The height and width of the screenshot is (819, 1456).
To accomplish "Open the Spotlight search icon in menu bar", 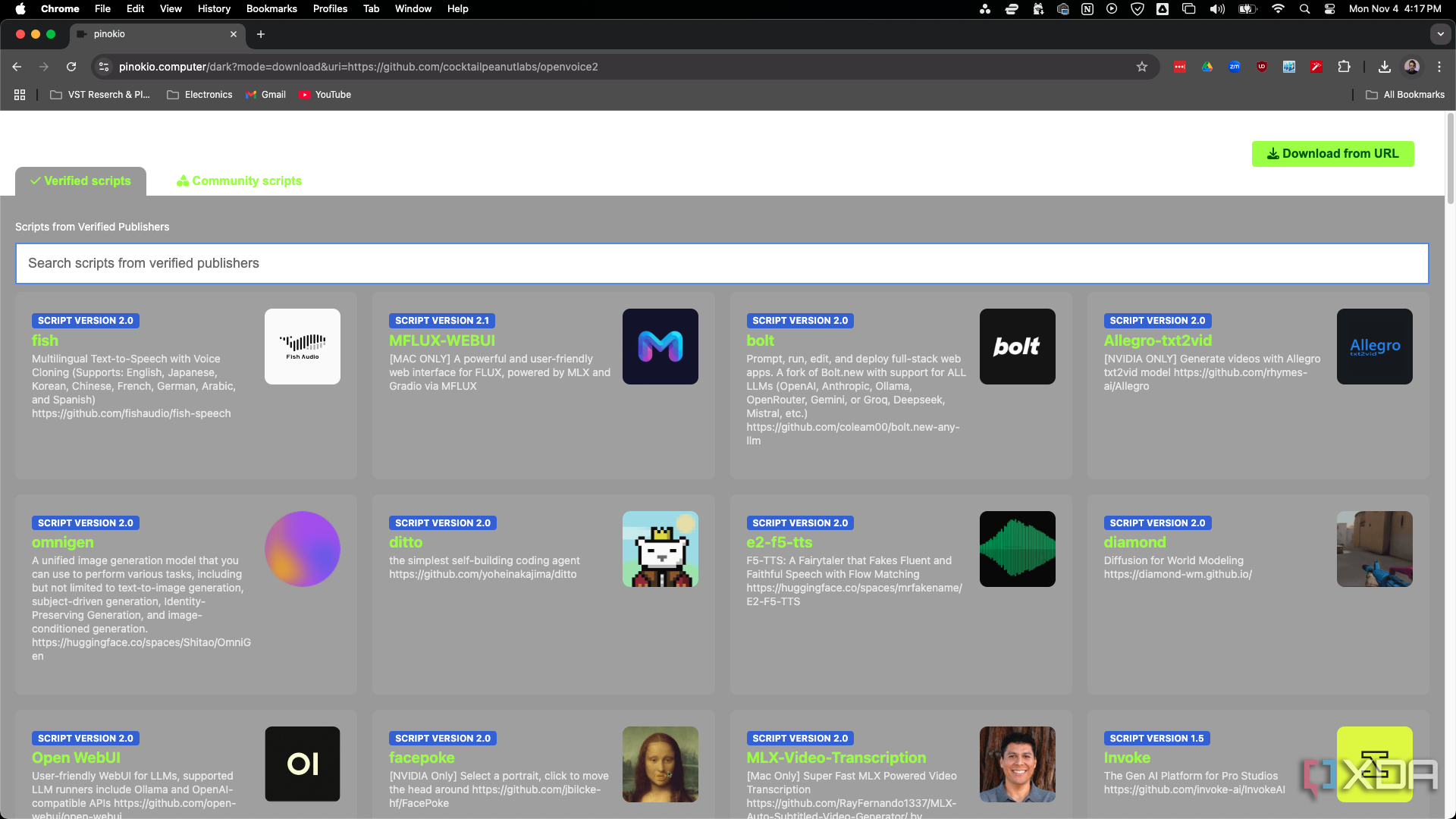I will [1304, 9].
